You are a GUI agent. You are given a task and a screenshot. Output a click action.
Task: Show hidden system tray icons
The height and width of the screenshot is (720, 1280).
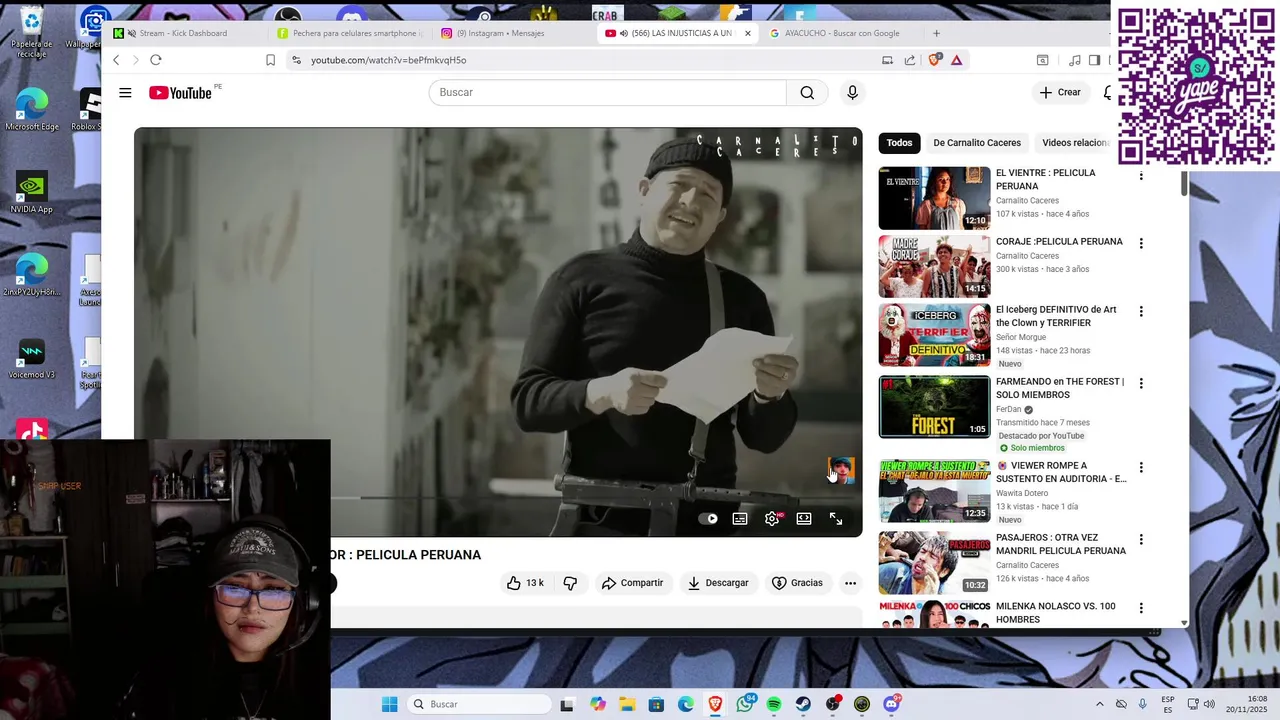[1100, 704]
